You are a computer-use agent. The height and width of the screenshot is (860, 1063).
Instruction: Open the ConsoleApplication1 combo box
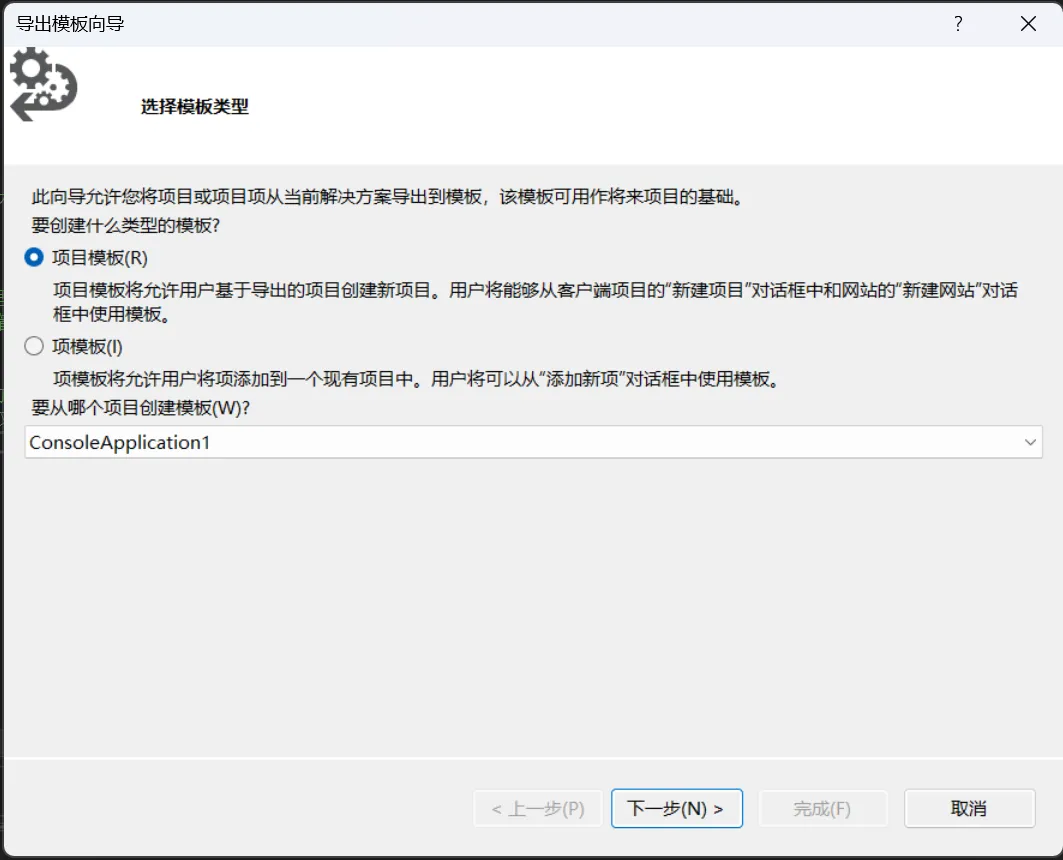[x=520, y=442]
